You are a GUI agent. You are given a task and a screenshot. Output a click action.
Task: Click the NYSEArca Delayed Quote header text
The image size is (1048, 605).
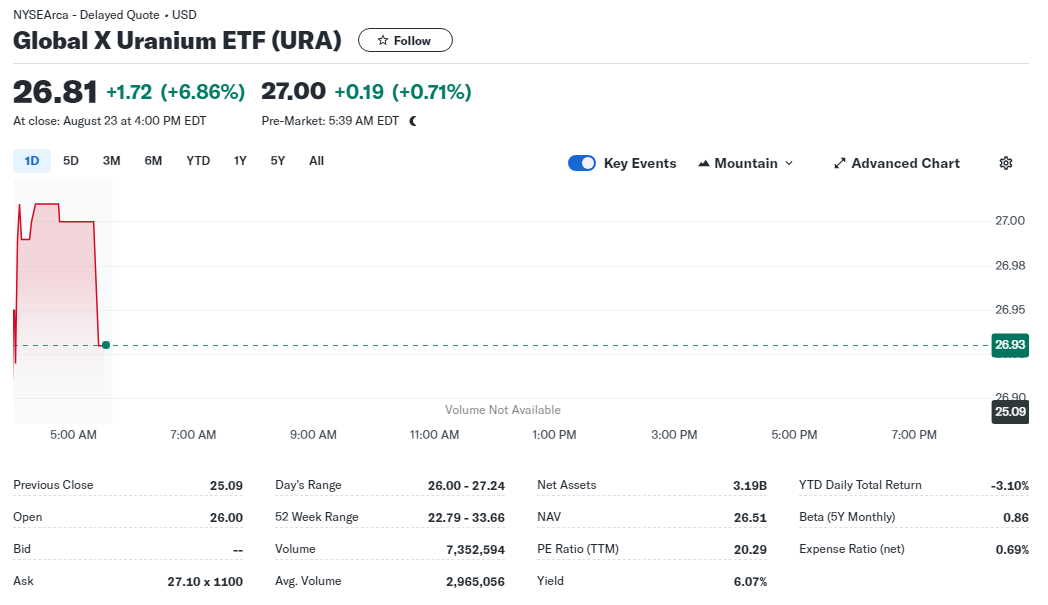105,15
